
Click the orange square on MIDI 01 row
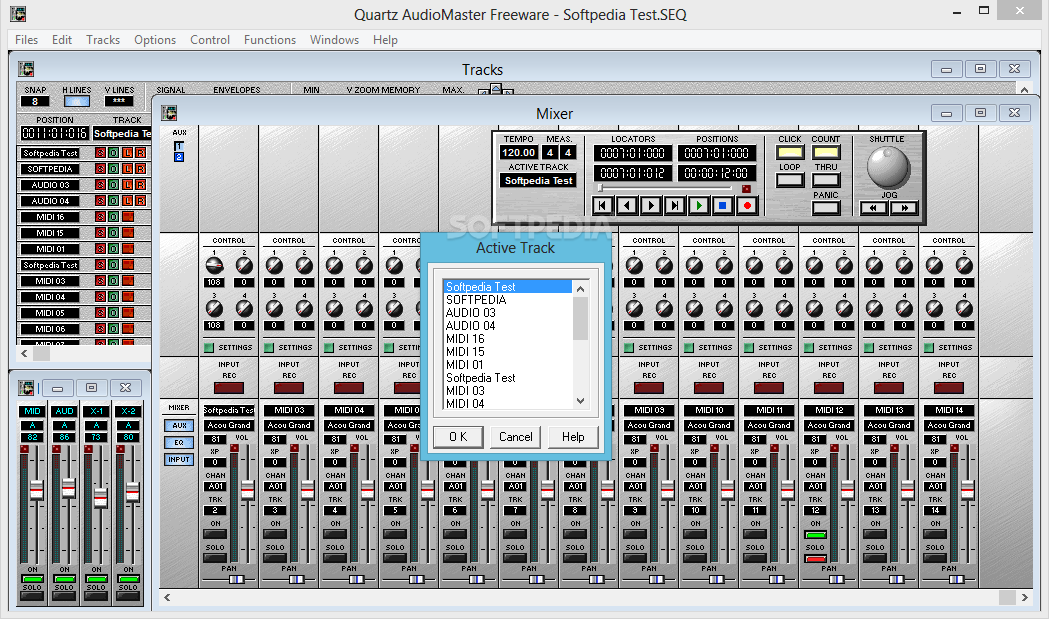coord(128,249)
